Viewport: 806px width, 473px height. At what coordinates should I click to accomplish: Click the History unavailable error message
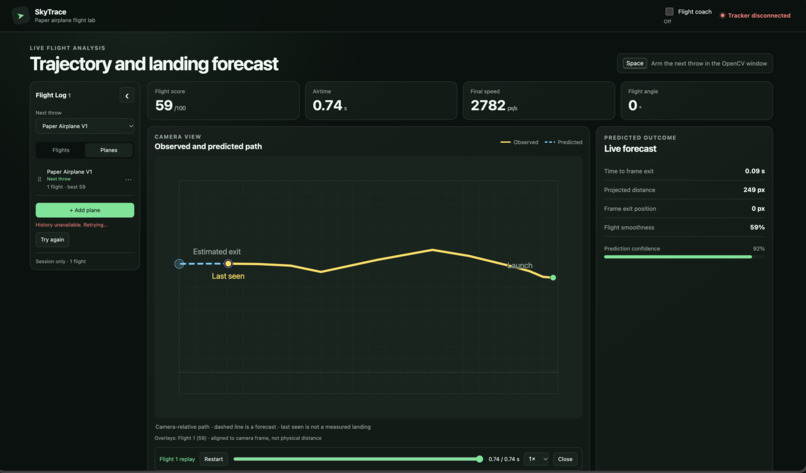(x=71, y=225)
